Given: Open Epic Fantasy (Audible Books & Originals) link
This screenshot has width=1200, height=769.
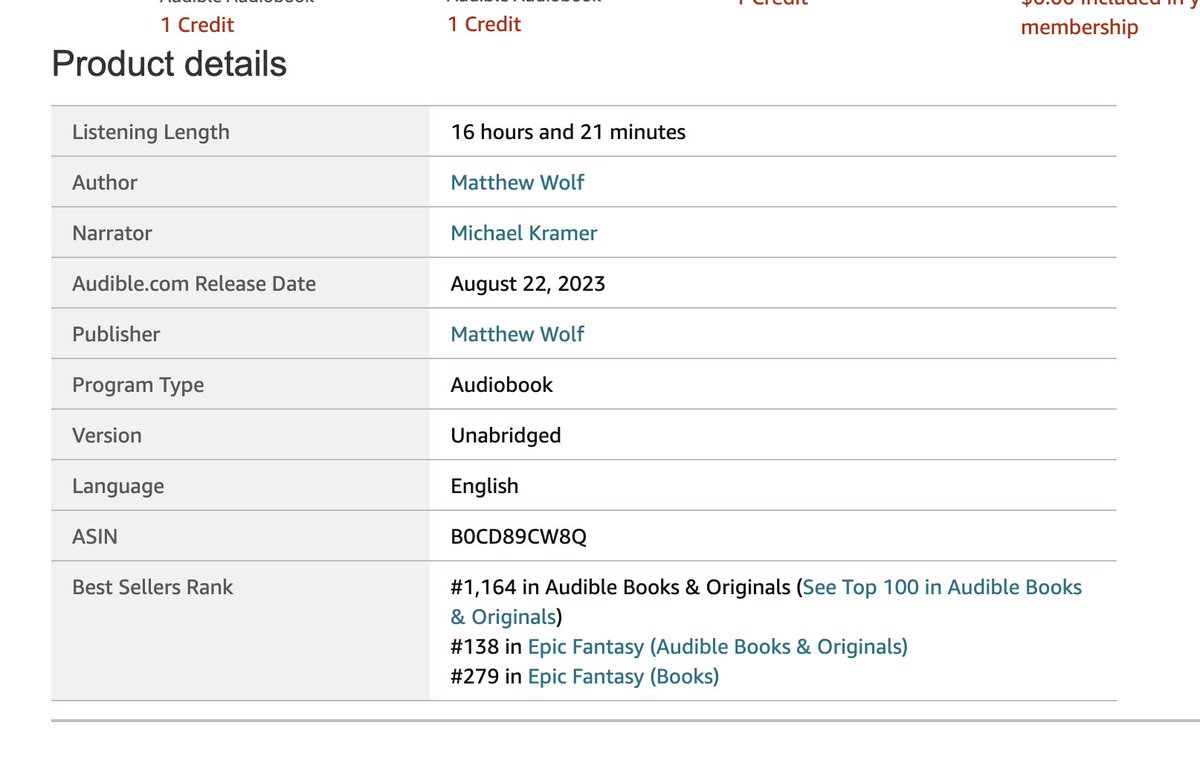Looking at the screenshot, I should click(717, 647).
